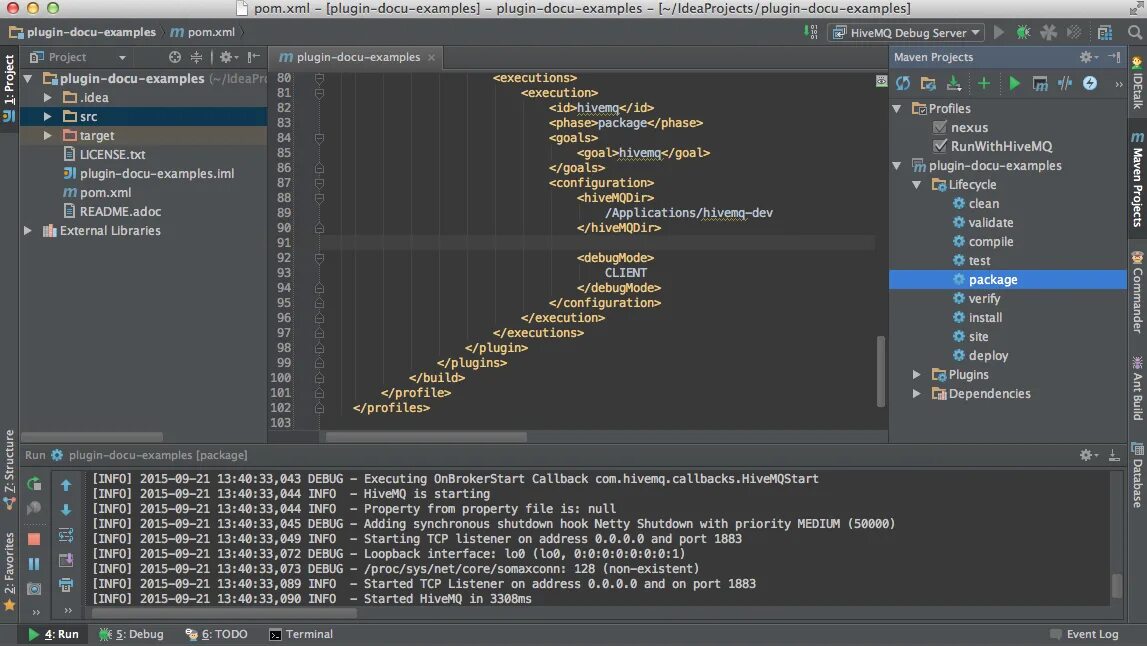Download Maven sources and documentation
This screenshot has height=646, width=1147.
(952, 83)
